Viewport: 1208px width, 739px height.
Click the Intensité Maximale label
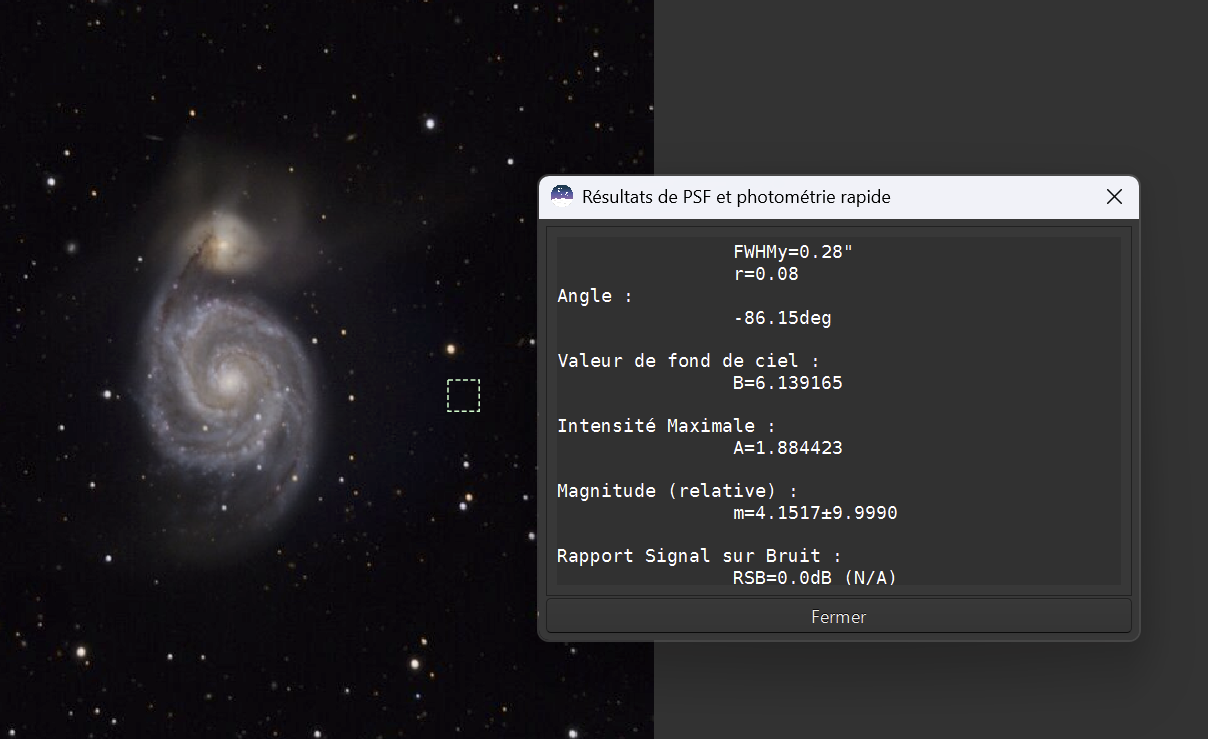tap(666, 426)
